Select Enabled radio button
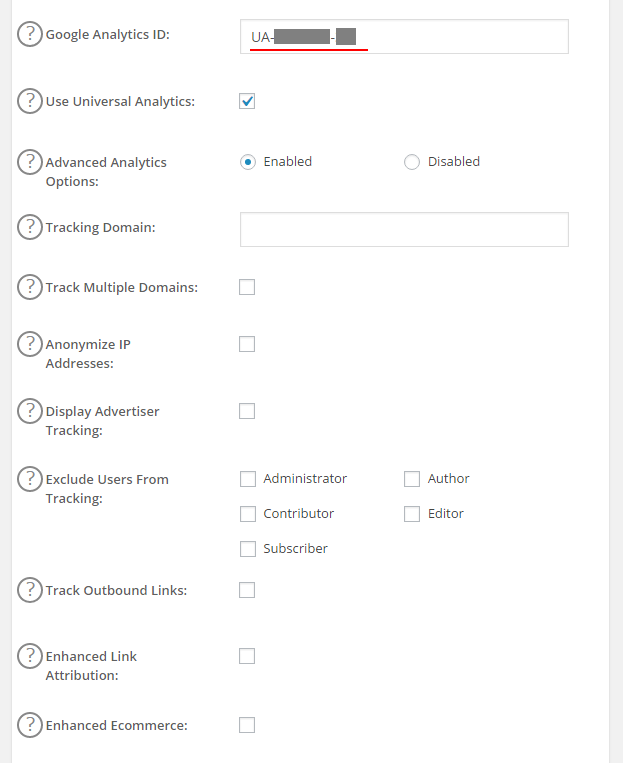The width and height of the screenshot is (623, 763). pos(248,162)
